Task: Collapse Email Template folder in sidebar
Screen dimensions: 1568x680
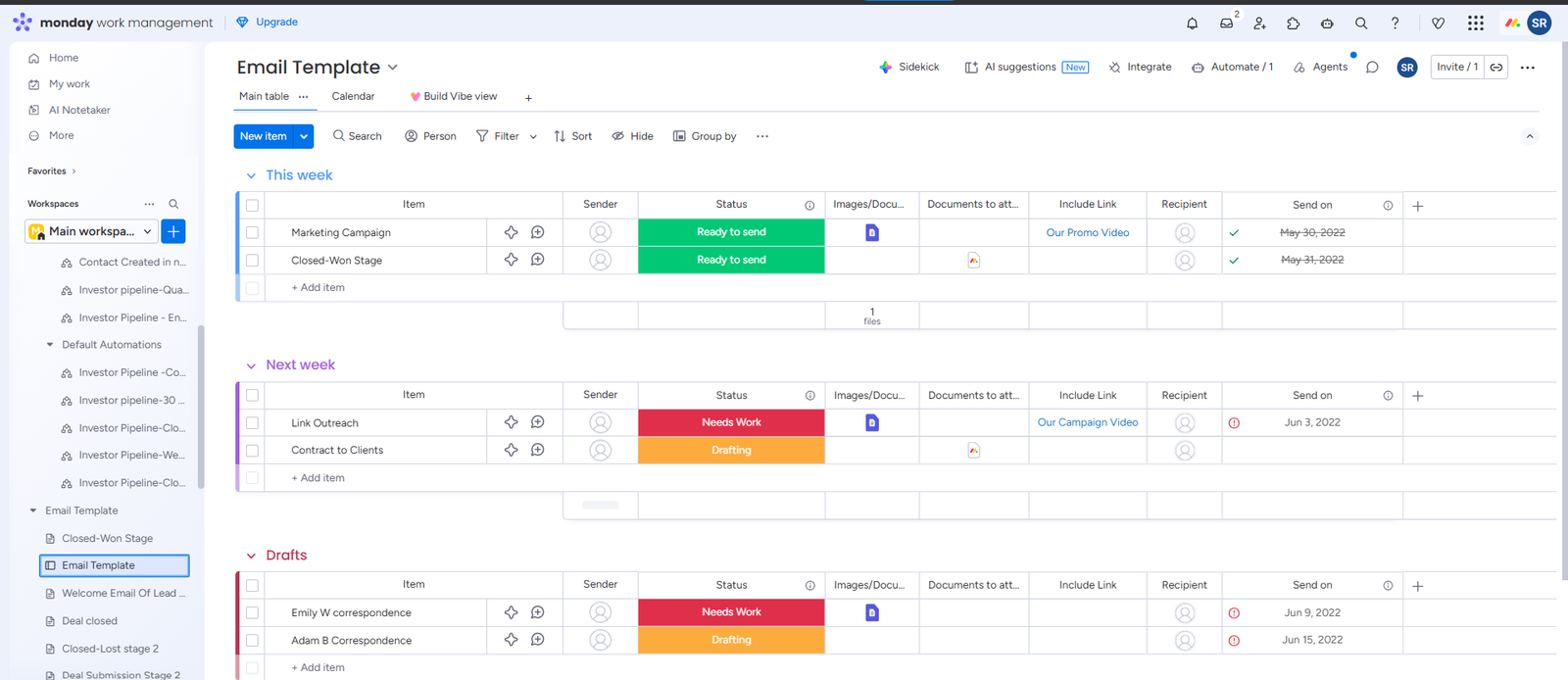Action: coord(33,510)
